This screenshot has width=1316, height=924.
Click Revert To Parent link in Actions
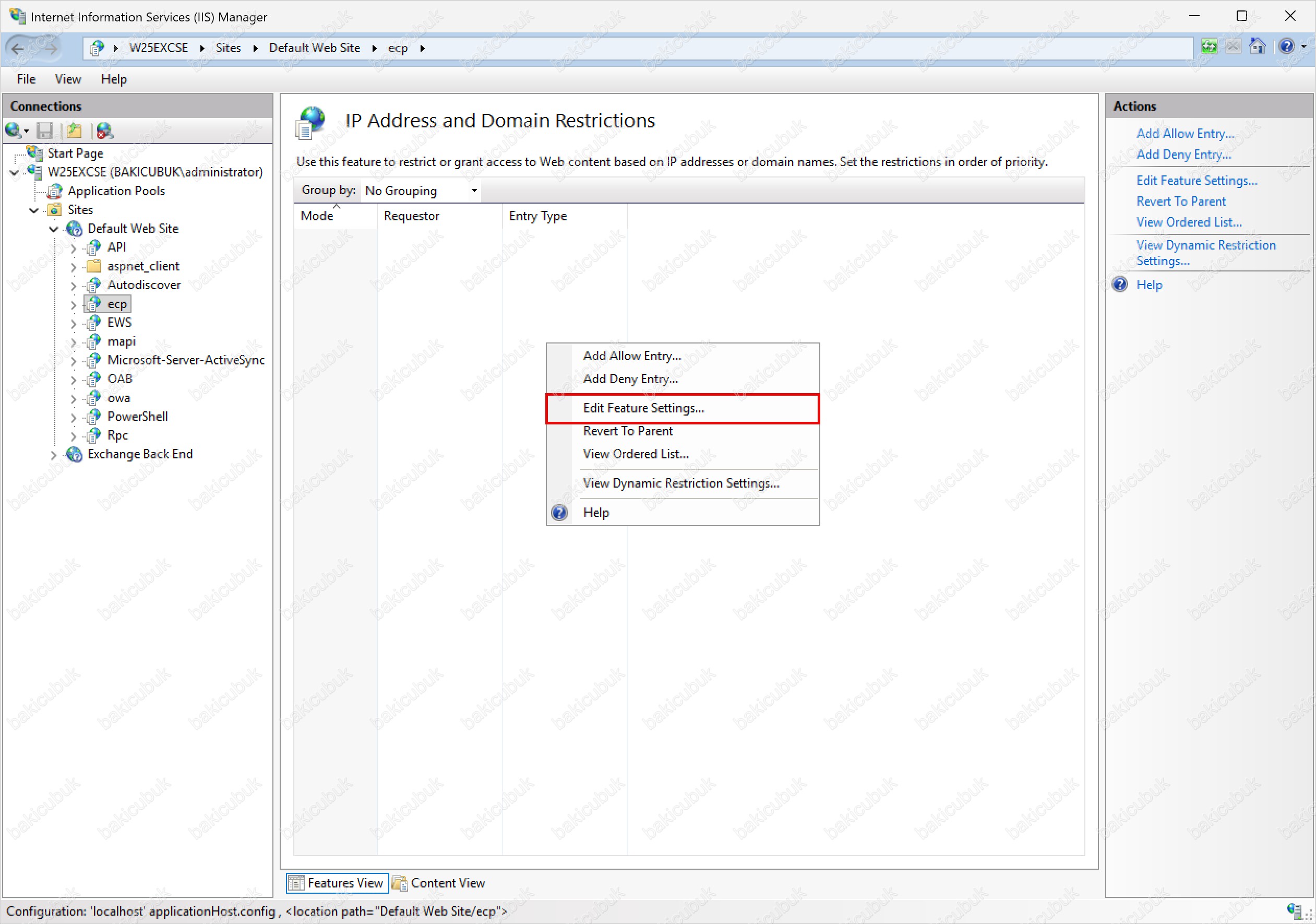[x=1181, y=202]
